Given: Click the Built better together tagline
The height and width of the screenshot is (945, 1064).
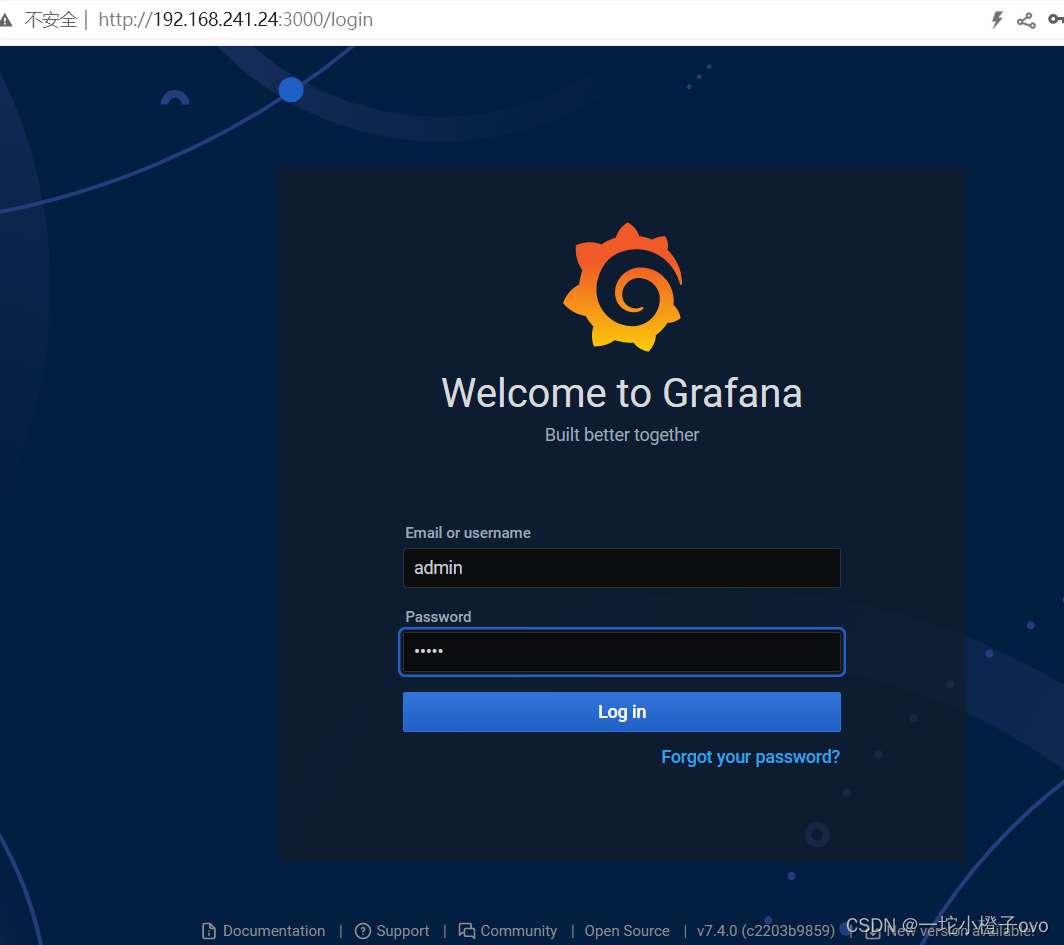Looking at the screenshot, I should [622, 435].
